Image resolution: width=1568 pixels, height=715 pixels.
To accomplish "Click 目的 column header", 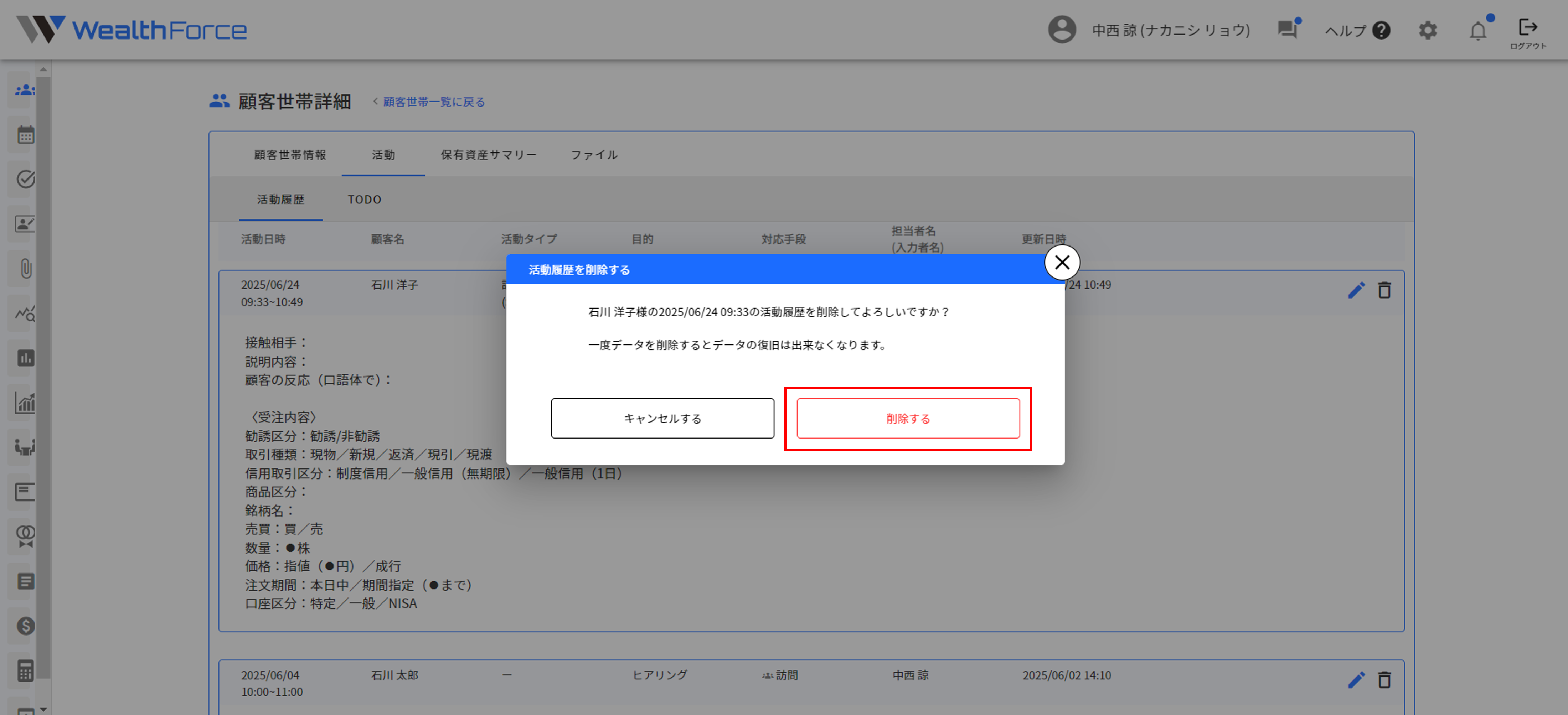I will point(642,239).
